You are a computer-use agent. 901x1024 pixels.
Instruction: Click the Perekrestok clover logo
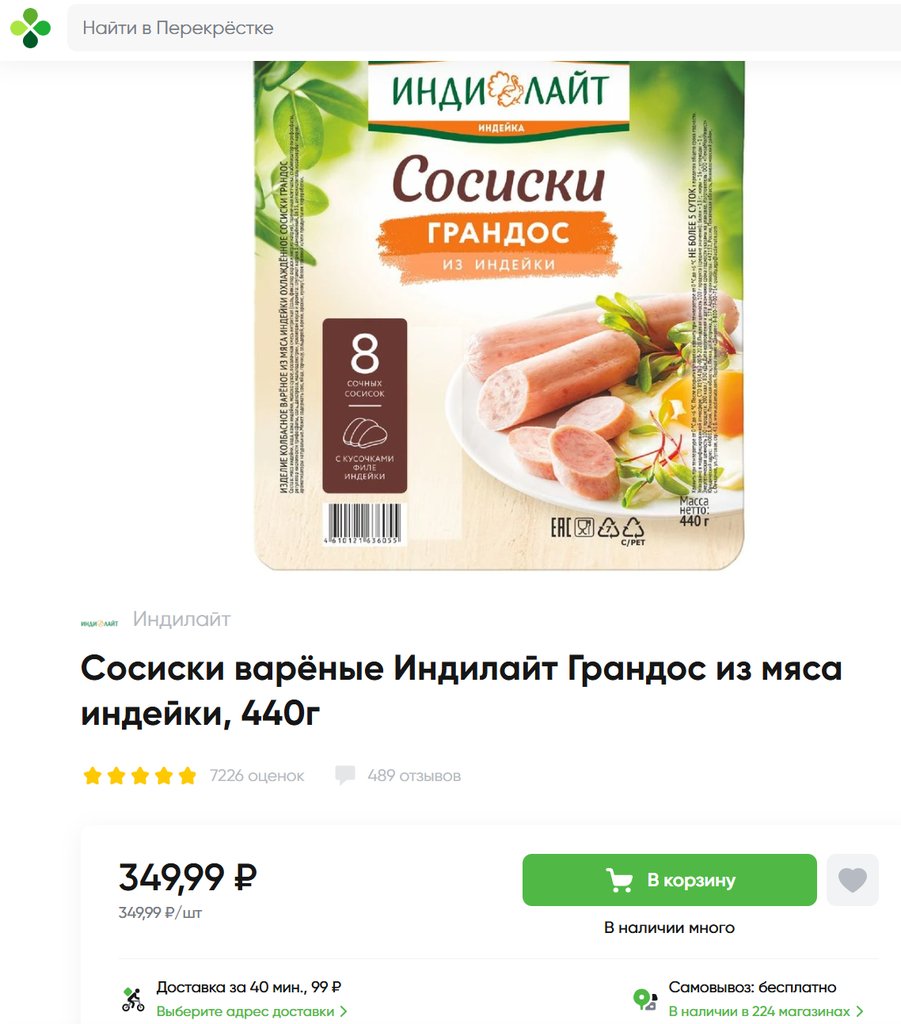tap(30, 28)
